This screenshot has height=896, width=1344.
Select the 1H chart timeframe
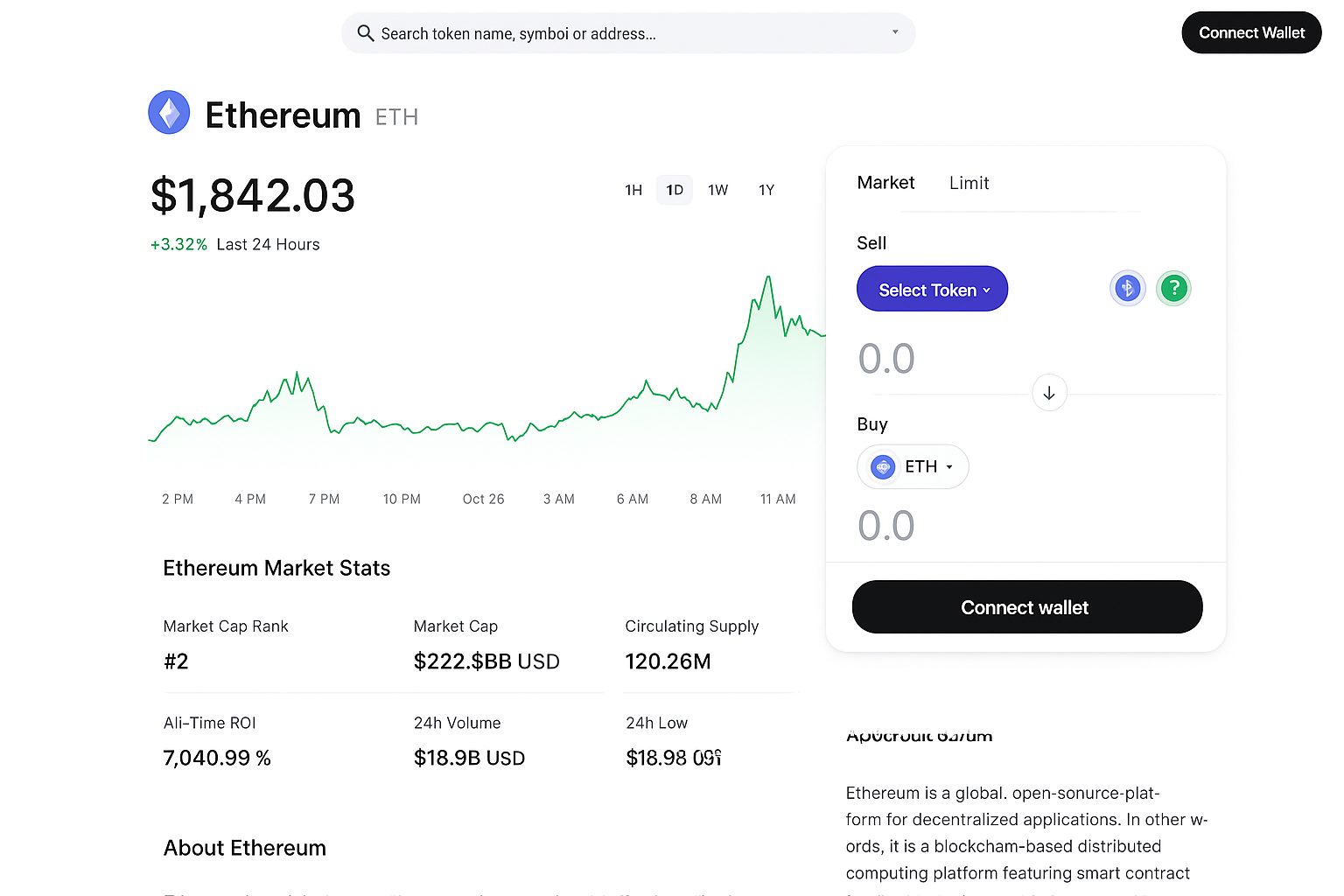633,189
